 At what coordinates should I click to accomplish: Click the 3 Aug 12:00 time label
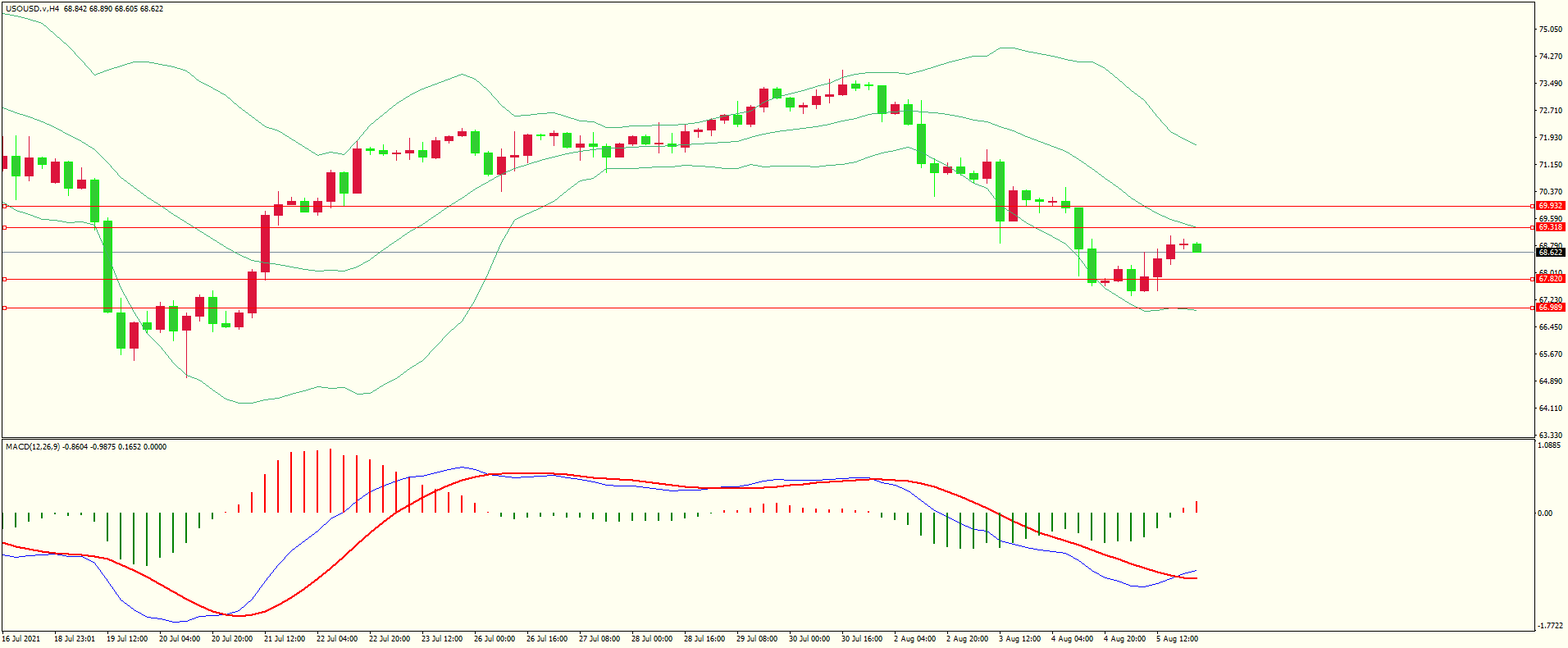(x=1020, y=639)
